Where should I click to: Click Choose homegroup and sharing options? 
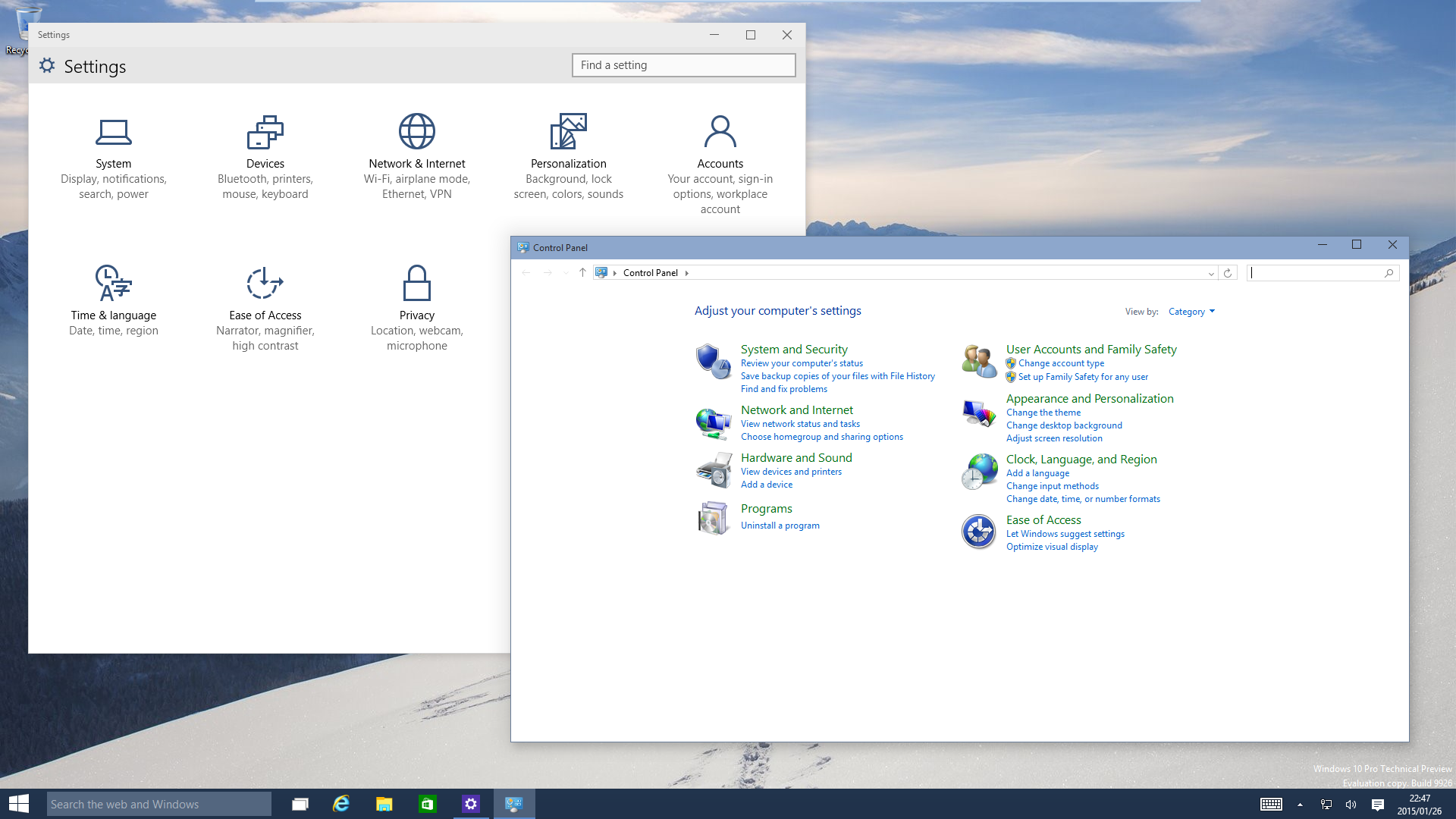[x=822, y=437]
